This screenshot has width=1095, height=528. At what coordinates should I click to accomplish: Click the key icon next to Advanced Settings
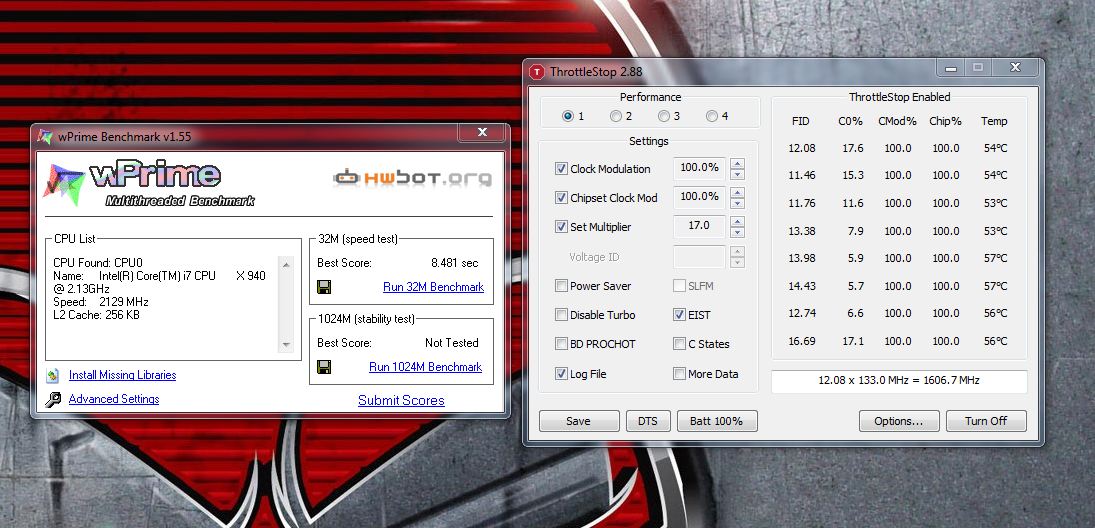click(x=53, y=399)
